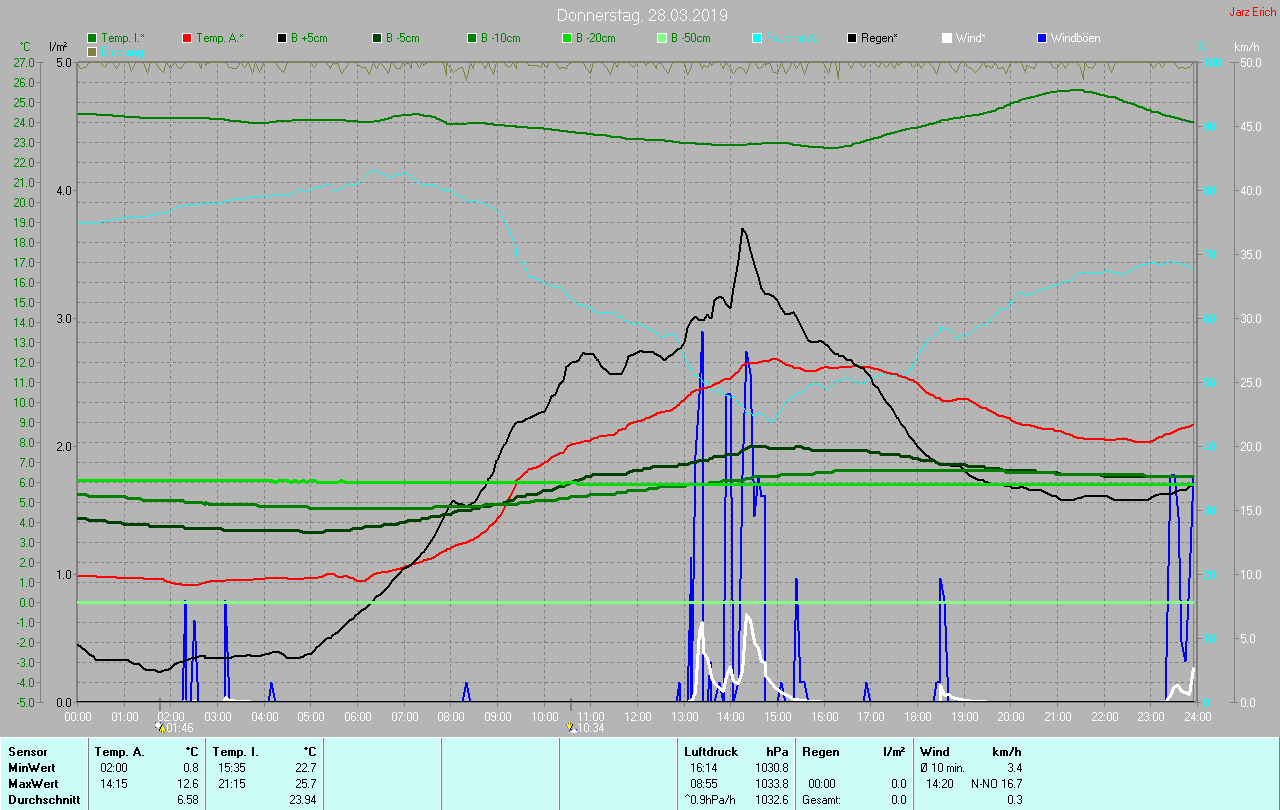This screenshot has width=1280, height=810.
Task: Click the sun marker icon at 01:46
Action: 160,728
